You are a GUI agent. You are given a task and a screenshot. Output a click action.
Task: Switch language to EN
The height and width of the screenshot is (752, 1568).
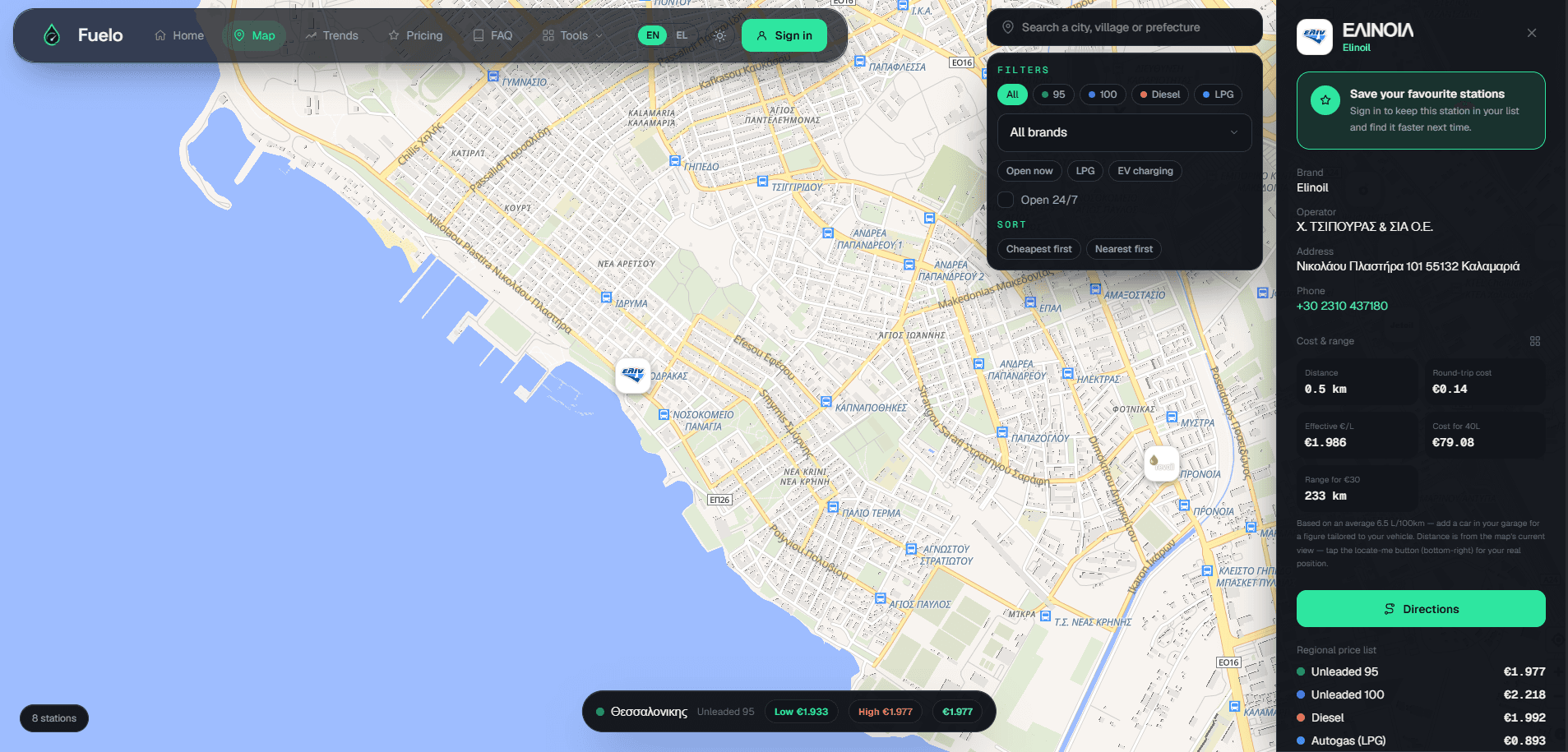pos(652,35)
